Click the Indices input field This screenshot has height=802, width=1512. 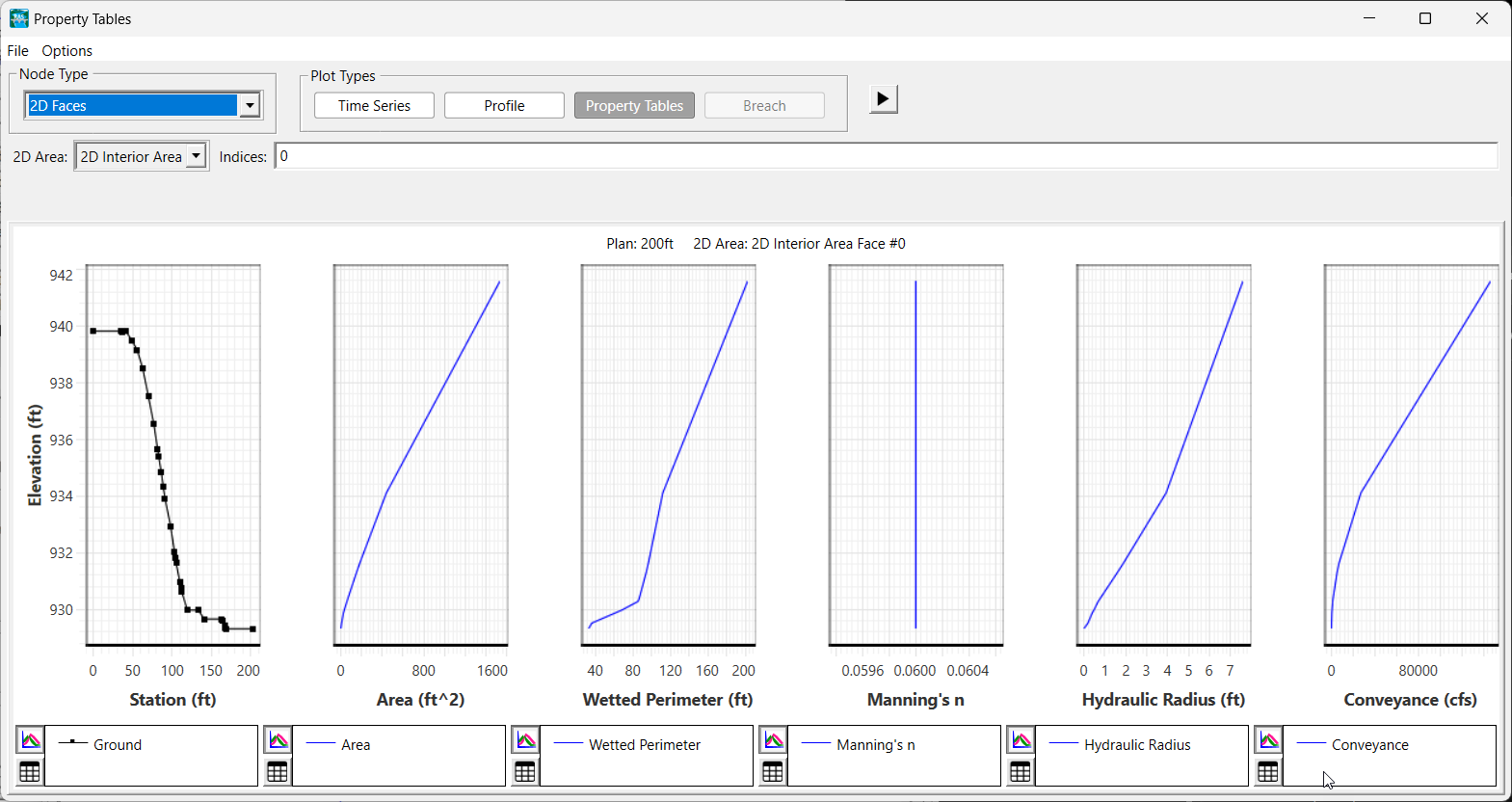(886, 156)
